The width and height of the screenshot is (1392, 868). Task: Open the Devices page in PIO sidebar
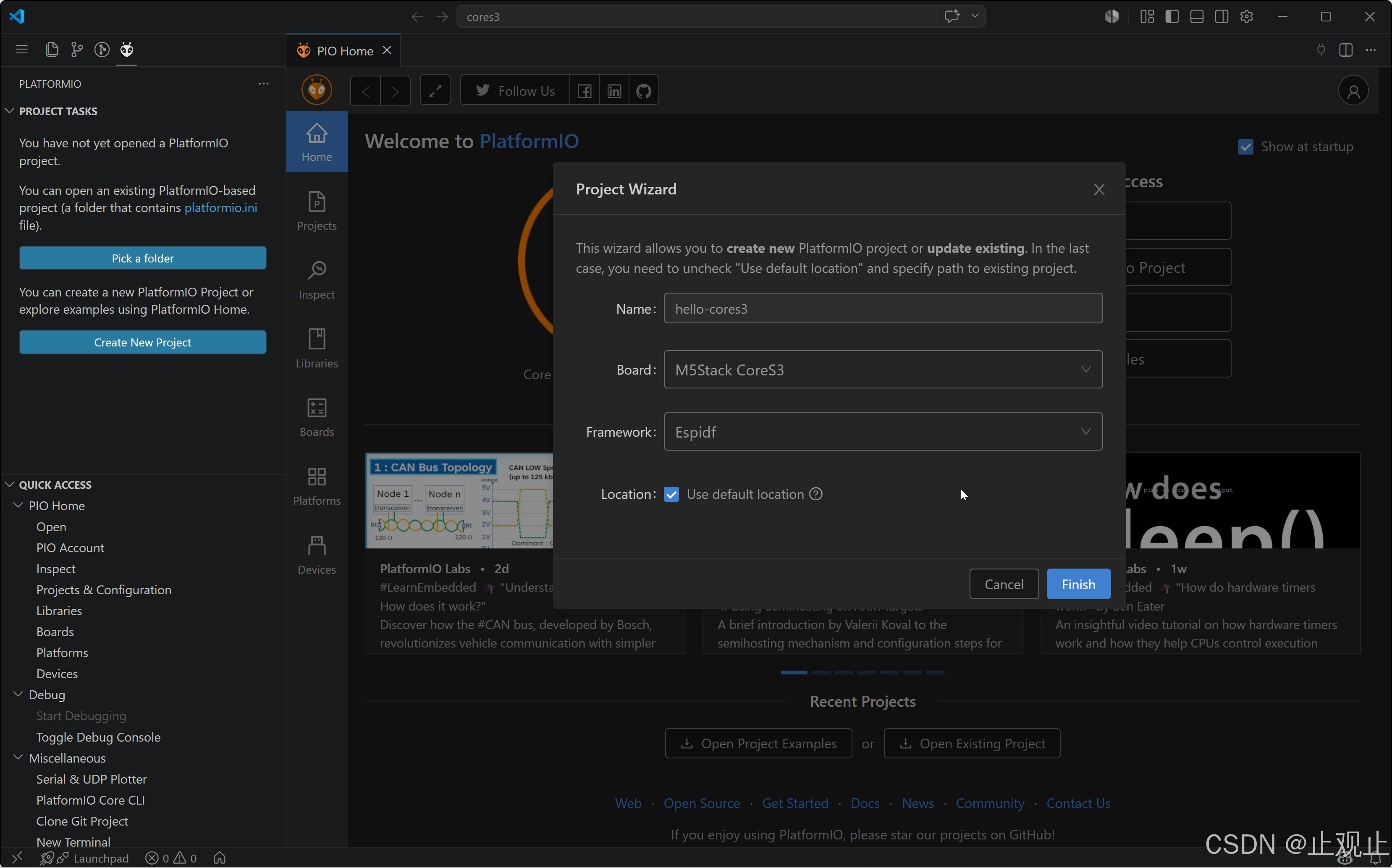[x=317, y=555]
